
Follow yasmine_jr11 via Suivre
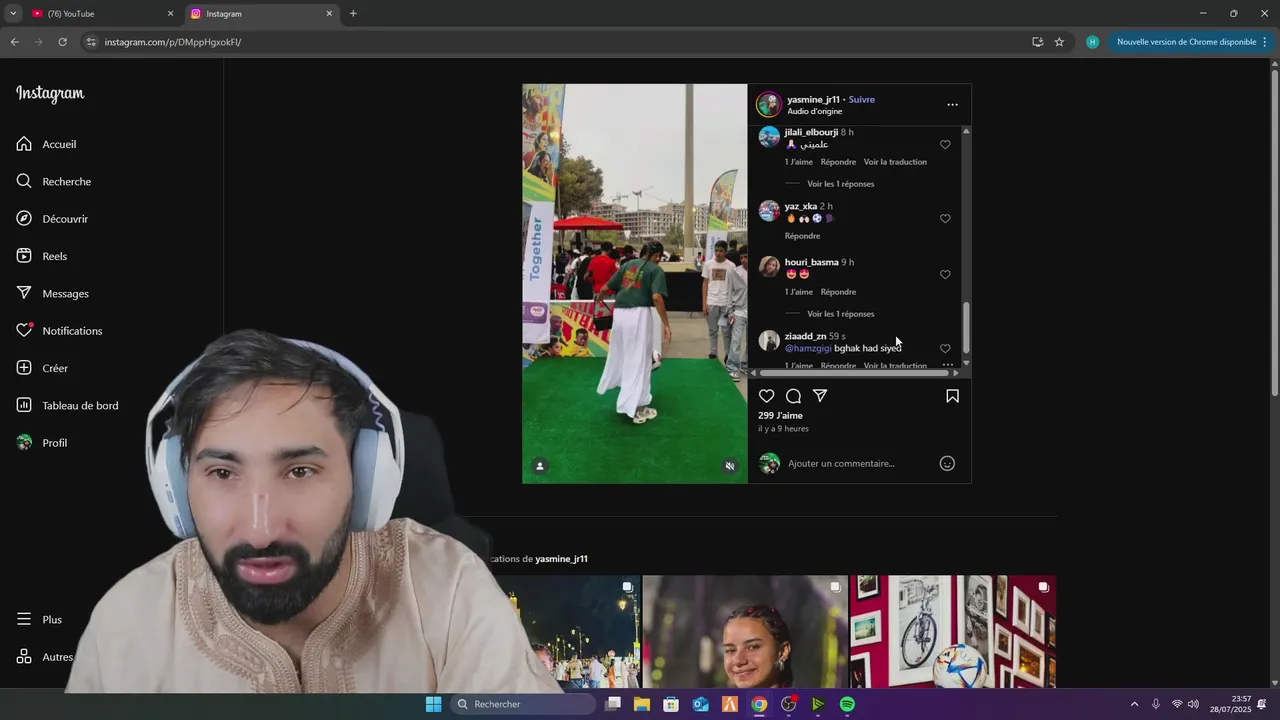coord(862,100)
